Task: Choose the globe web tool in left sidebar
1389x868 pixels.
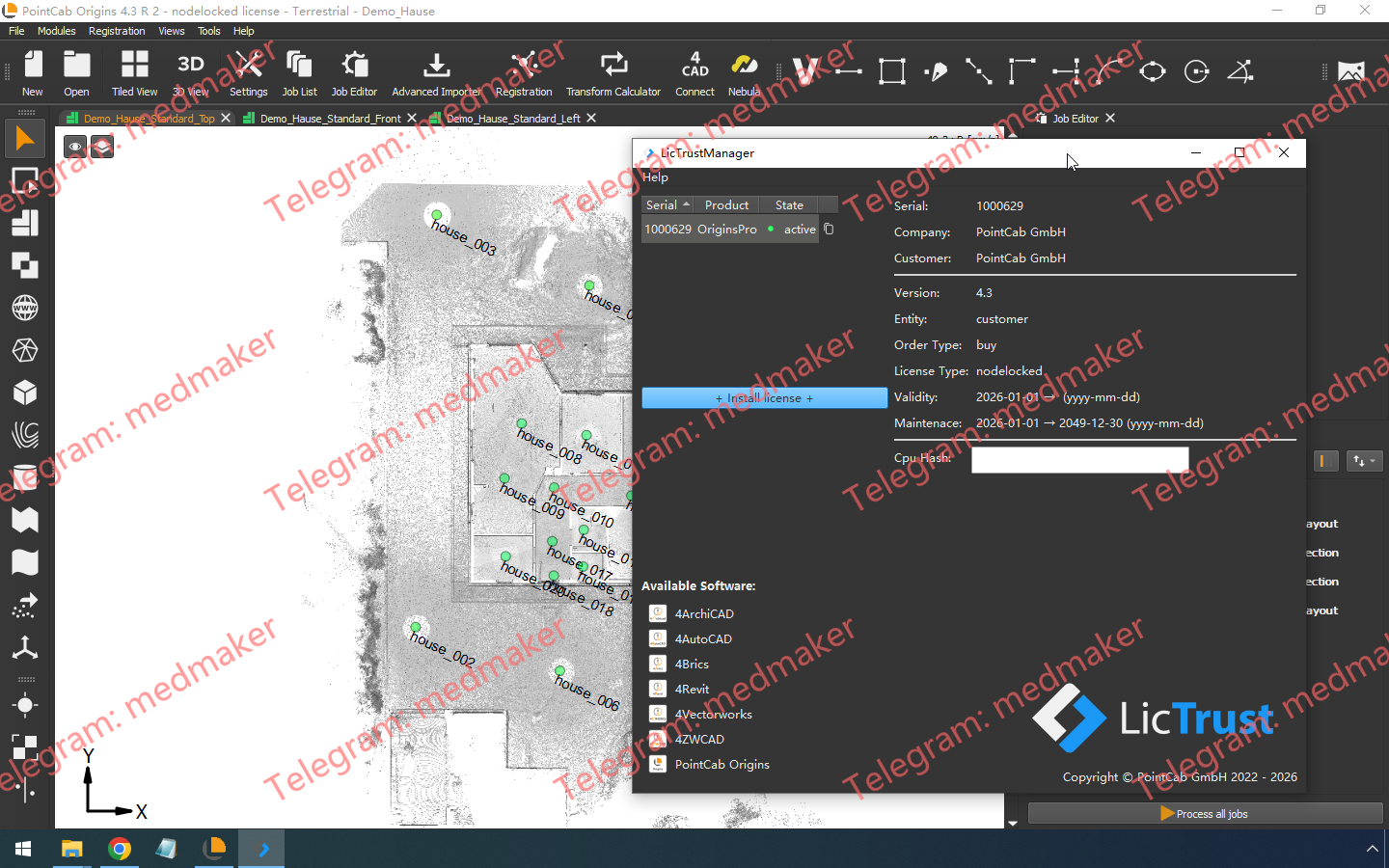Action: [25, 308]
